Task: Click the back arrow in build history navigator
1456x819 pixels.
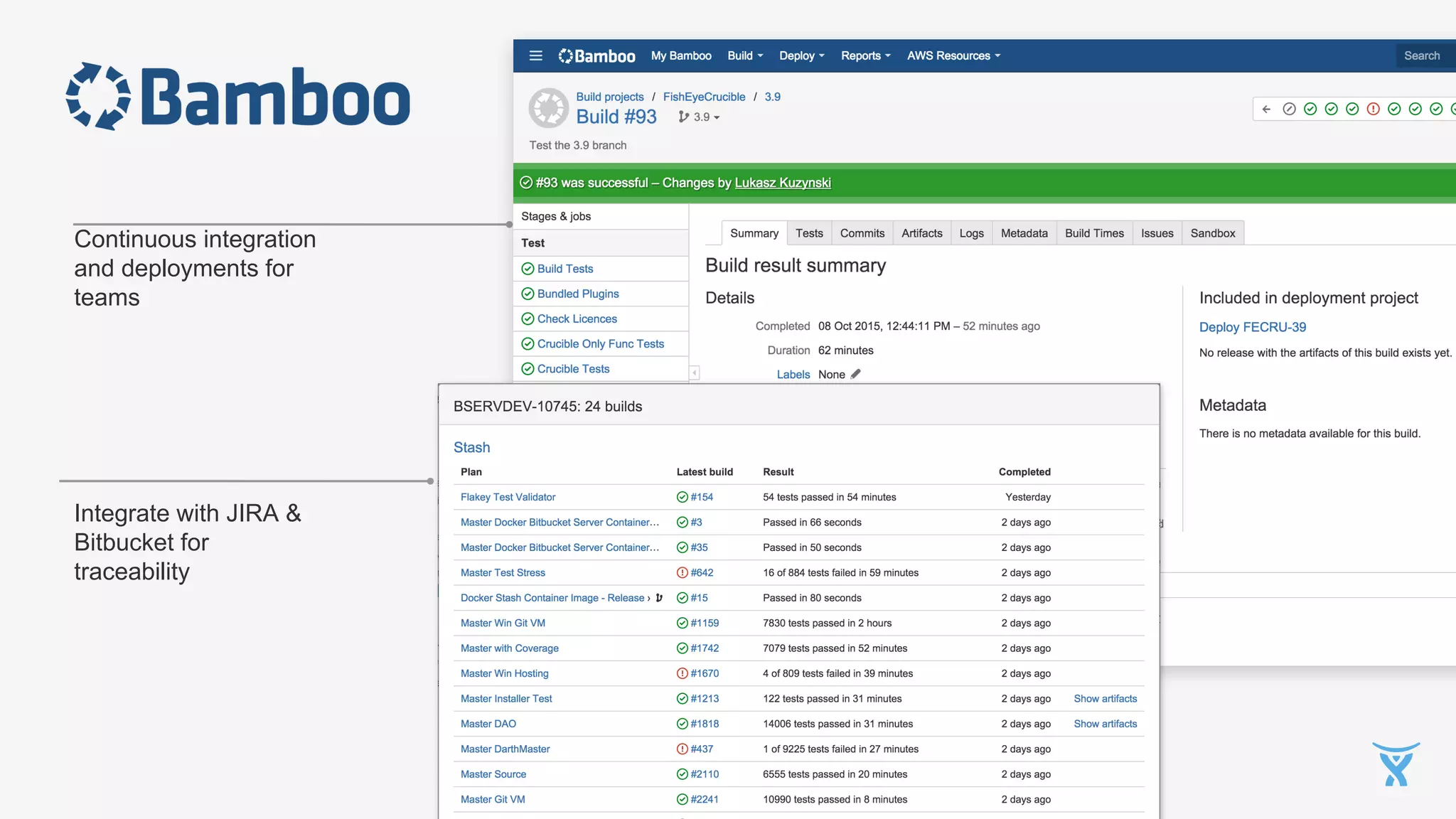Action: coord(1266,109)
